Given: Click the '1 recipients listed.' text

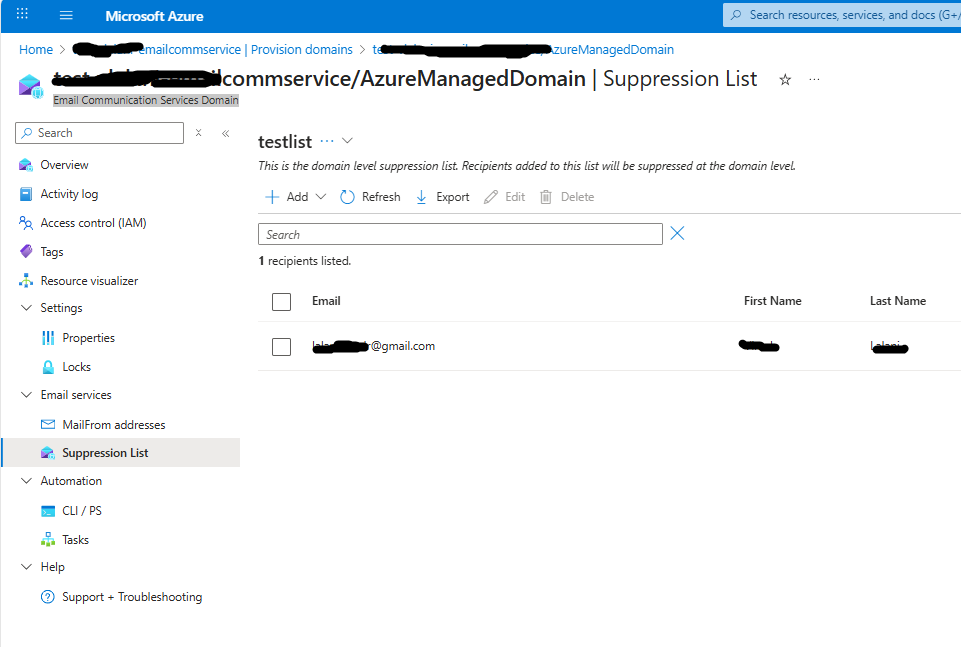Looking at the screenshot, I should (x=305, y=261).
